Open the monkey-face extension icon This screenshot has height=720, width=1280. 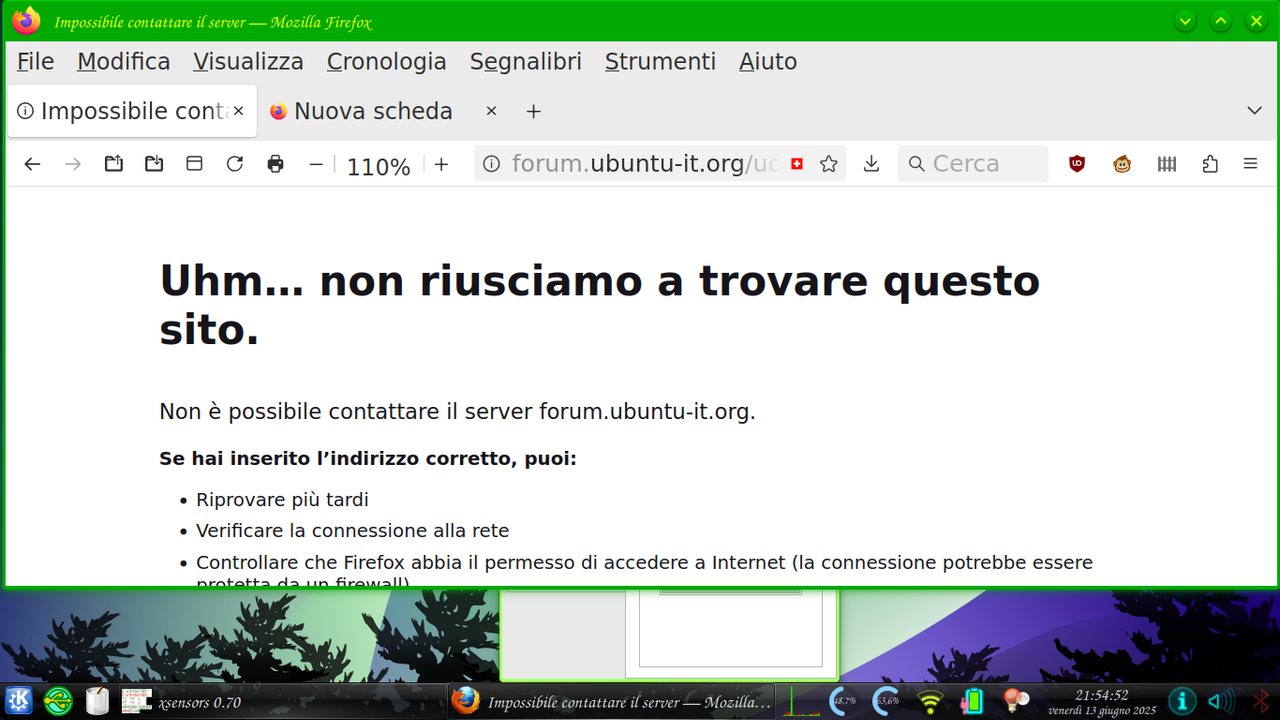point(1122,164)
